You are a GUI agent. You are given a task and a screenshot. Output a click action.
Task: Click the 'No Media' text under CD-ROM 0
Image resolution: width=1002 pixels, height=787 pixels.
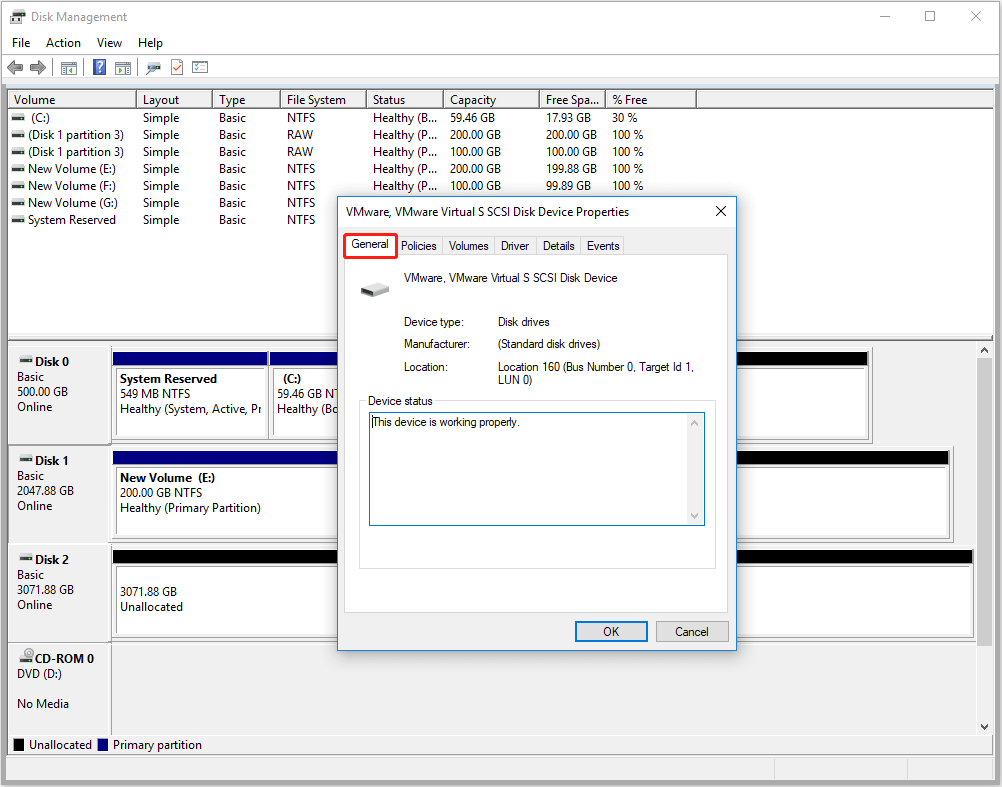coord(43,704)
